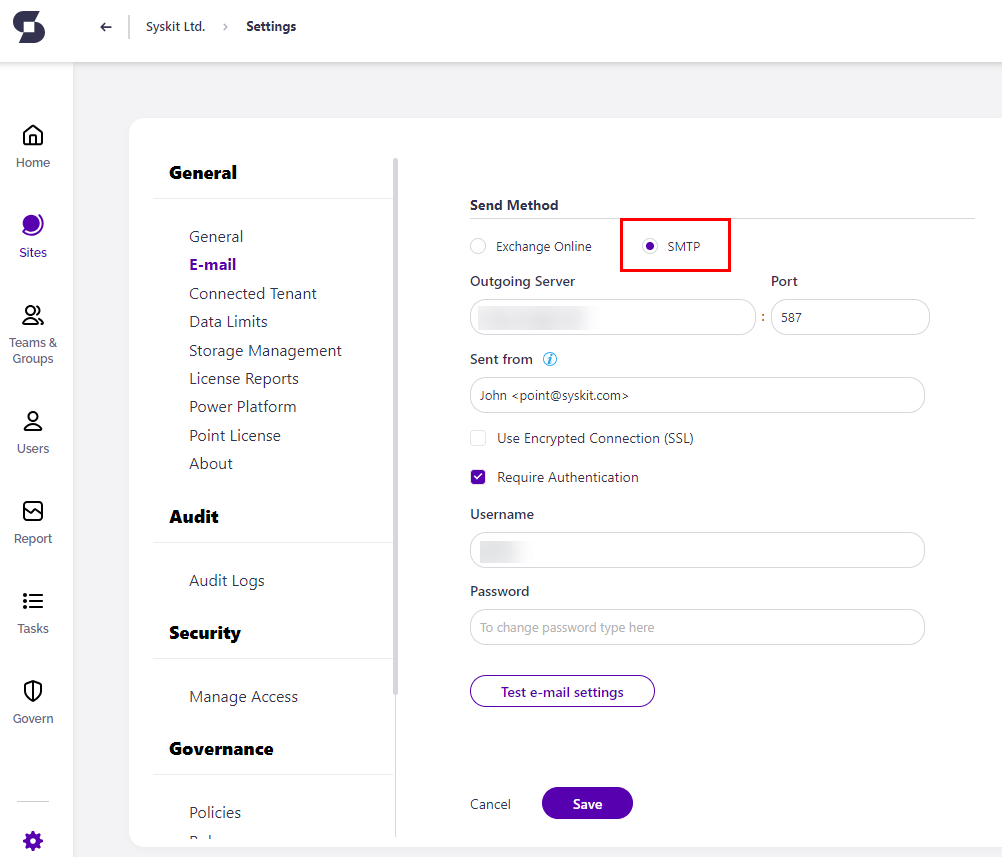1002x857 pixels.
Task: Open Audit Logs settings
Action: tap(226, 580)
